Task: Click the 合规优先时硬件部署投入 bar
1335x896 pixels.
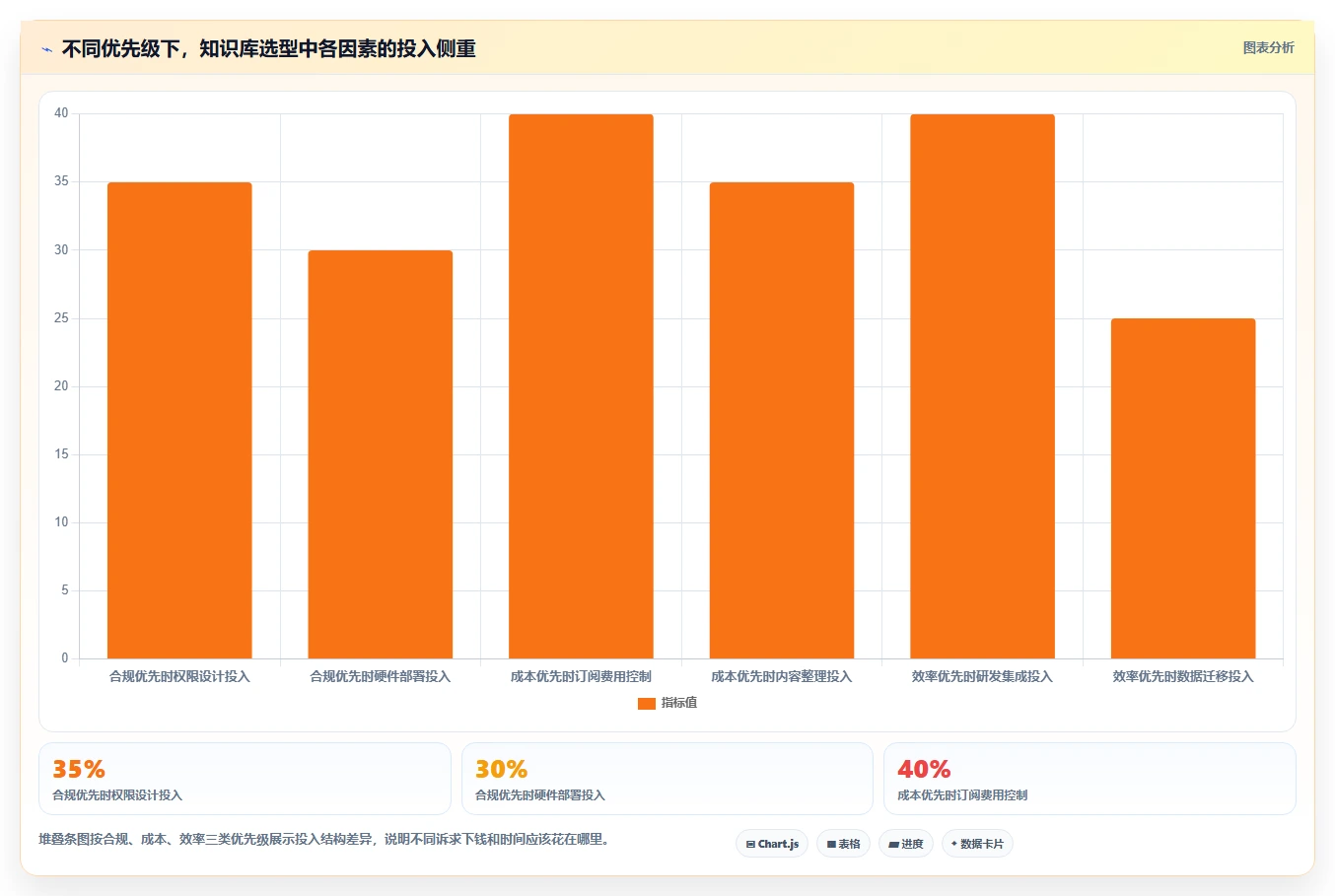Action: [381, 454]
